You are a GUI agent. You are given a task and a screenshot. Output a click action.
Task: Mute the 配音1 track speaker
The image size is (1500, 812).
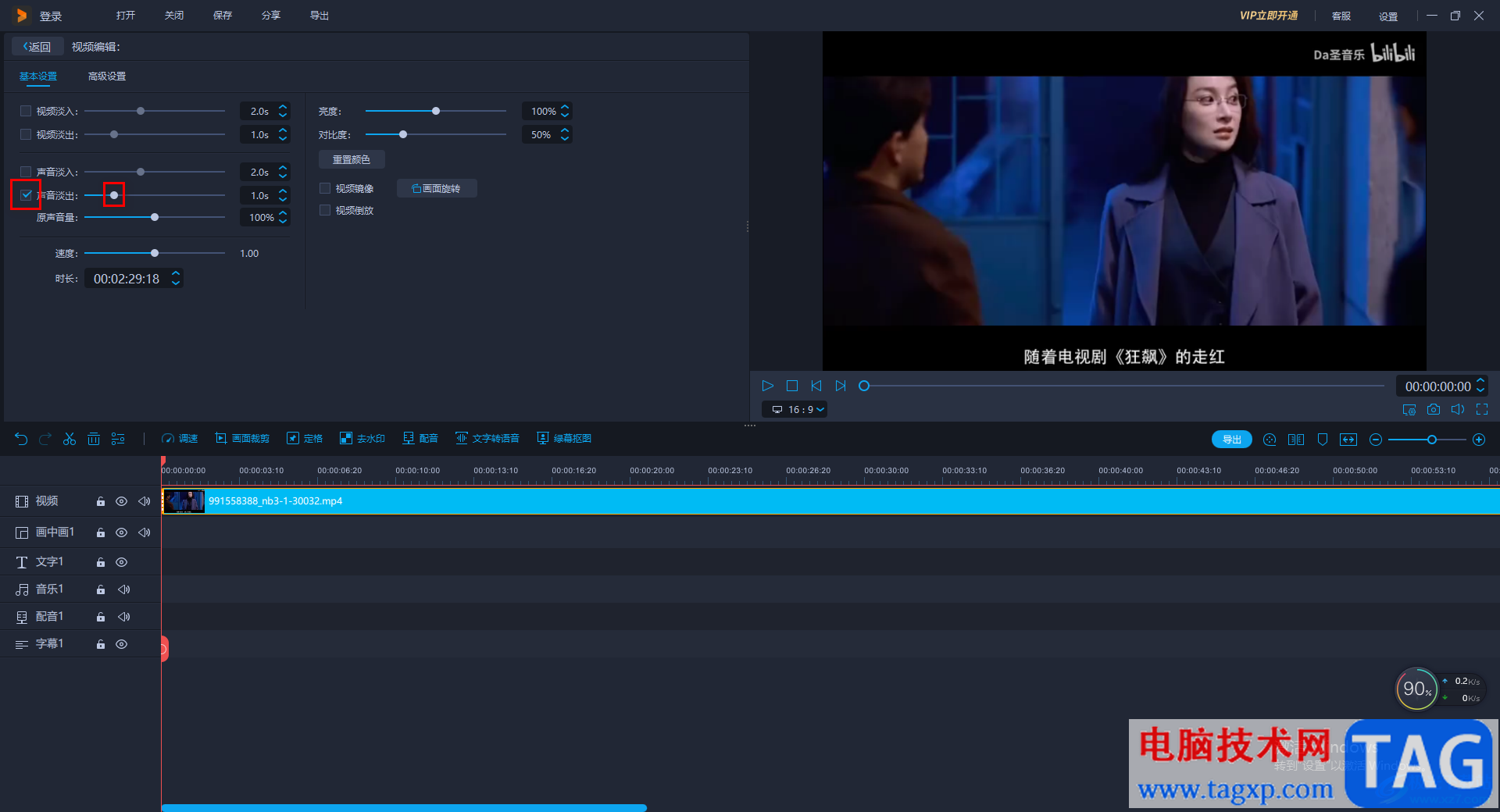tap(123, 617)
